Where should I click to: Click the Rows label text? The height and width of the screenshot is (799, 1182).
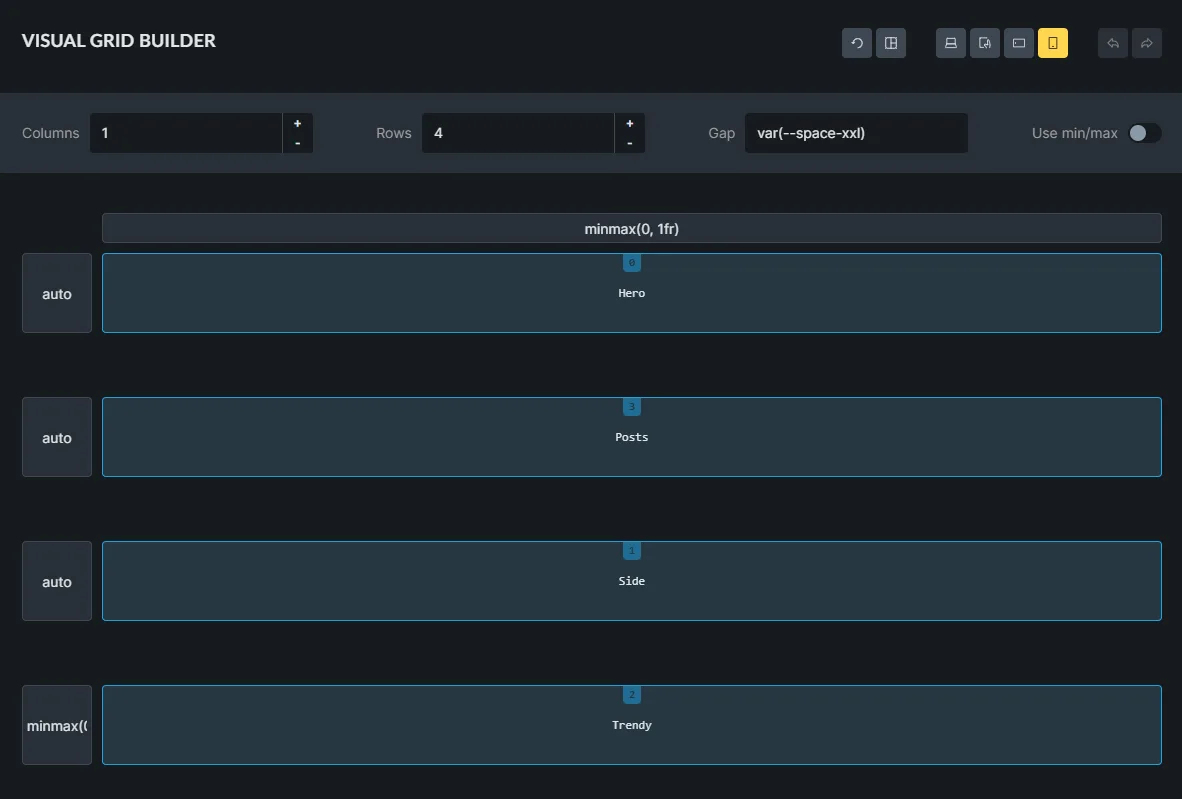click(x=393, y=133)
